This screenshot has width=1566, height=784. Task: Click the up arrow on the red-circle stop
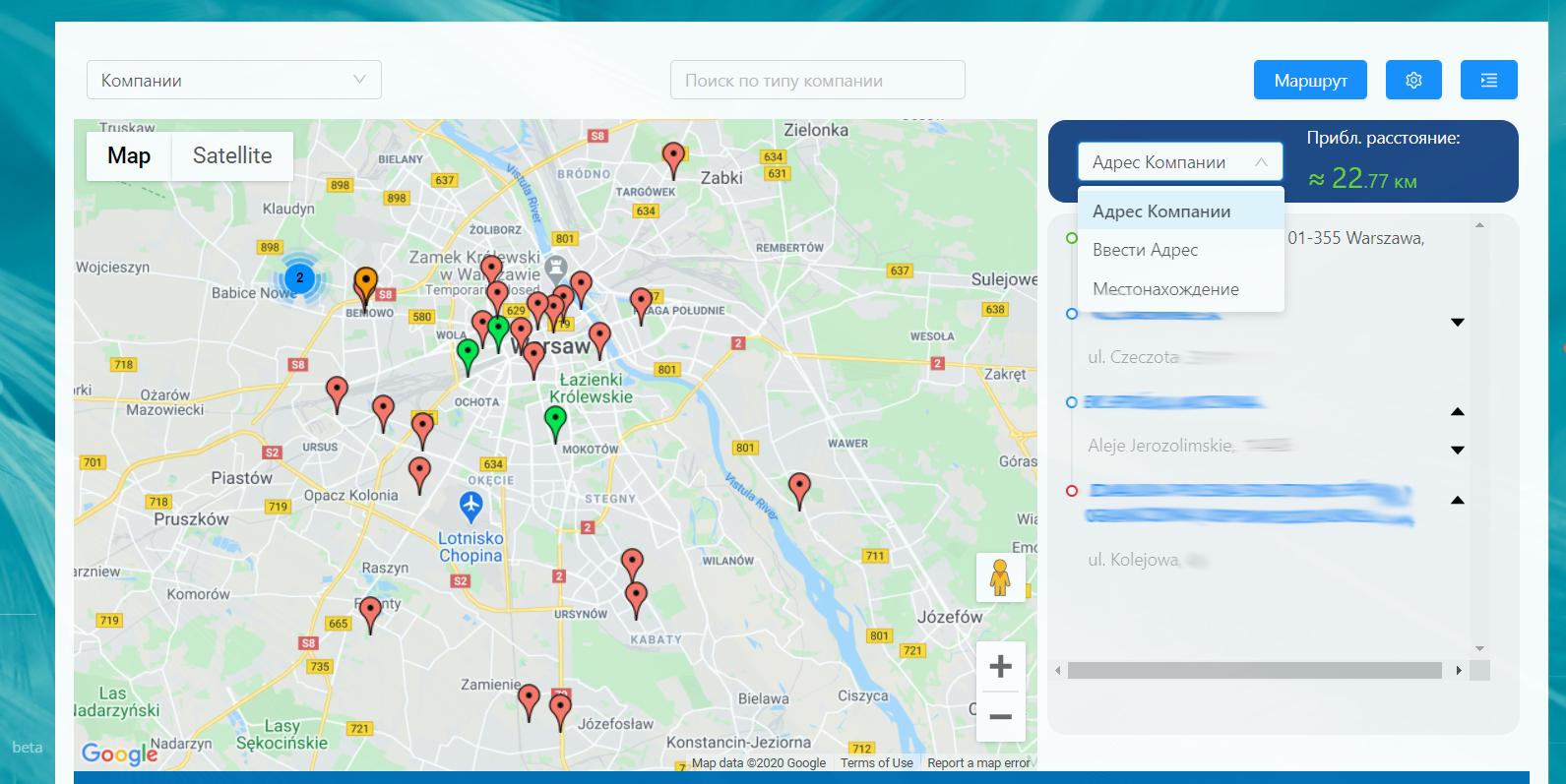(x=1458, y=500)
